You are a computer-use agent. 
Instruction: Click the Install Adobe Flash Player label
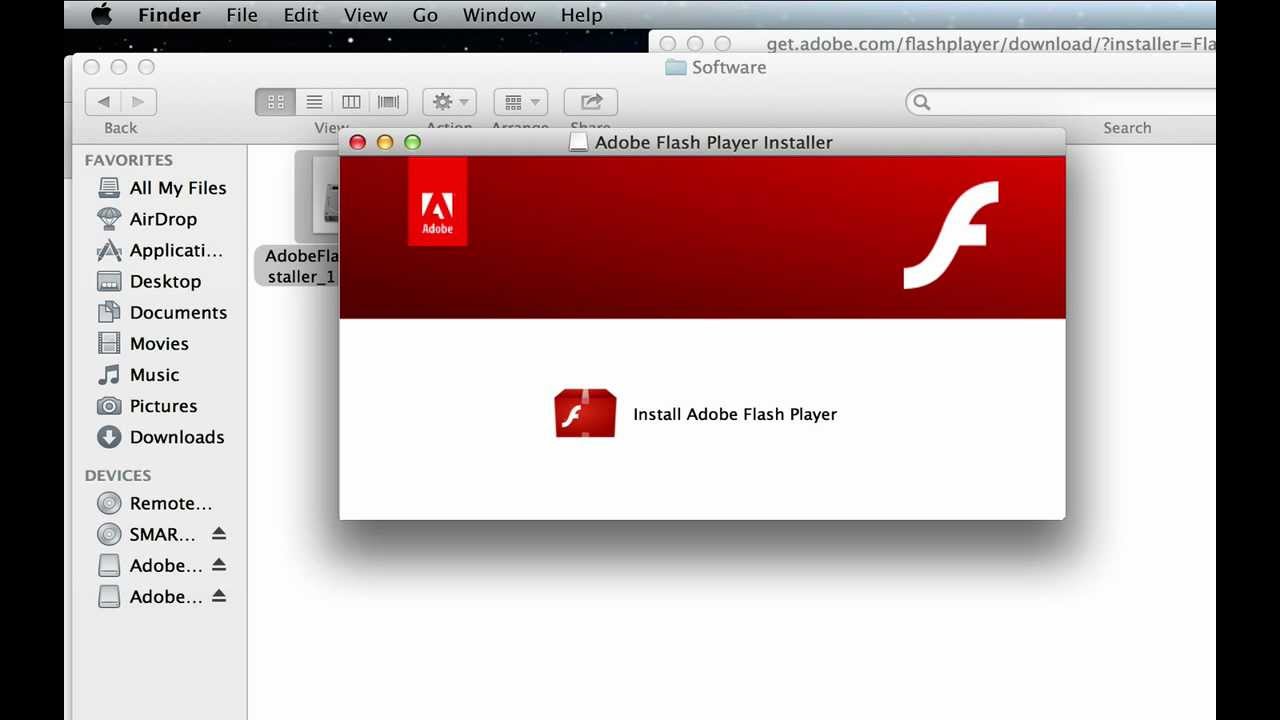(735, 414)
